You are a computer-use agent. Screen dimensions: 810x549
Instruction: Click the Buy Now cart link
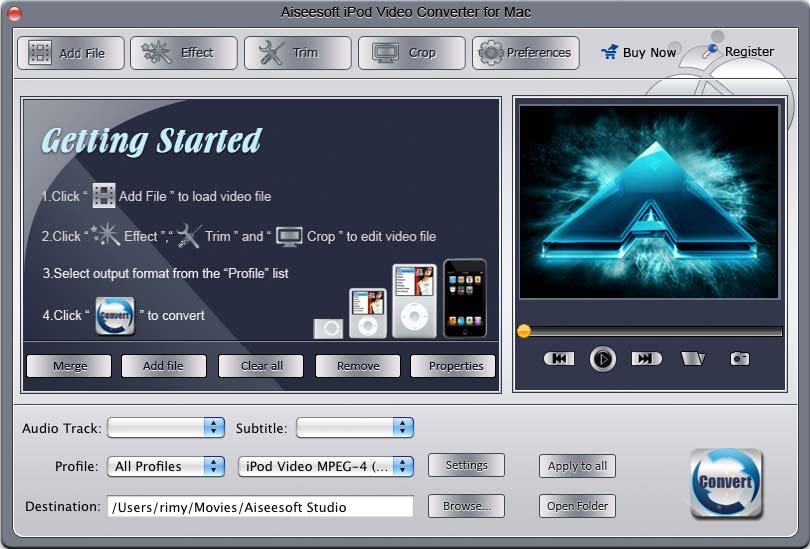(639, 53)
